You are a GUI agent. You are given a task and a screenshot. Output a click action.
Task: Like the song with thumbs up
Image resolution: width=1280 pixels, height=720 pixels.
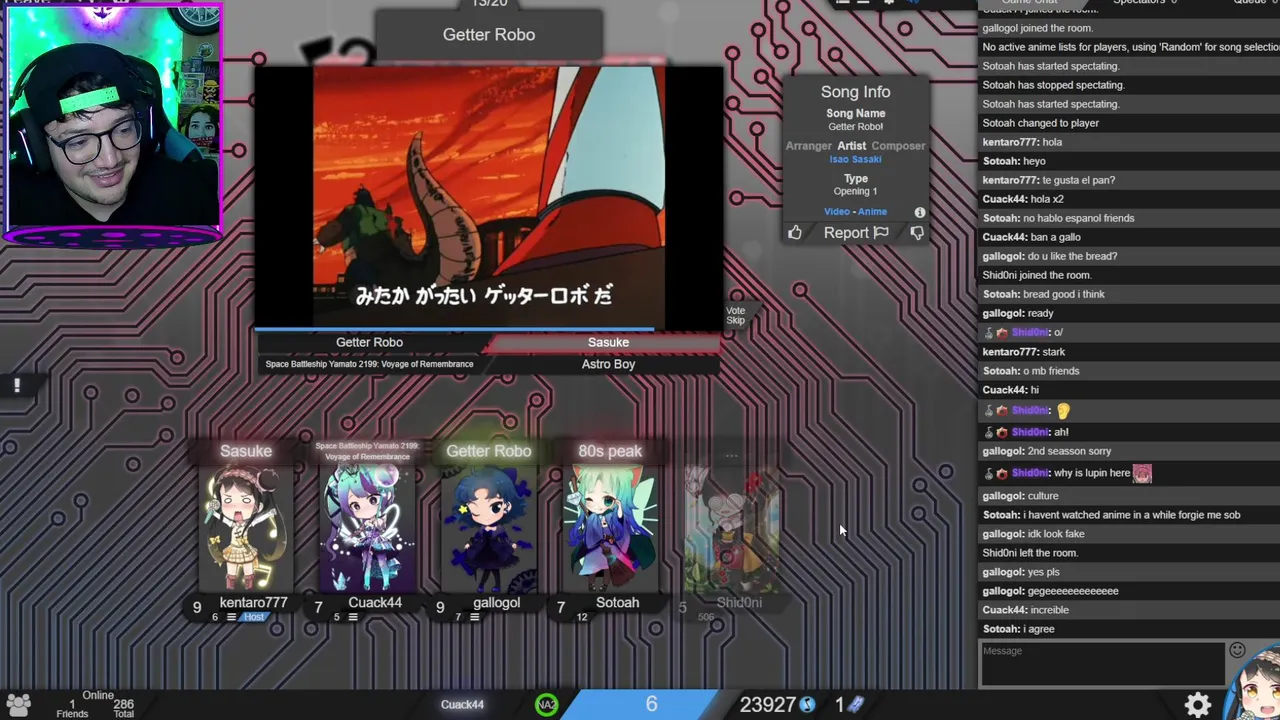coord(795,233)
